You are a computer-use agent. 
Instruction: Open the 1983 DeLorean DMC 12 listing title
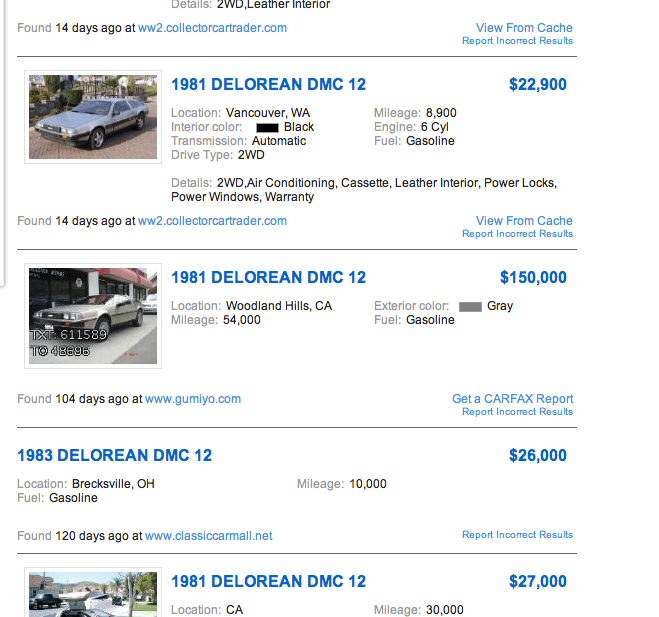pos(114,456)
